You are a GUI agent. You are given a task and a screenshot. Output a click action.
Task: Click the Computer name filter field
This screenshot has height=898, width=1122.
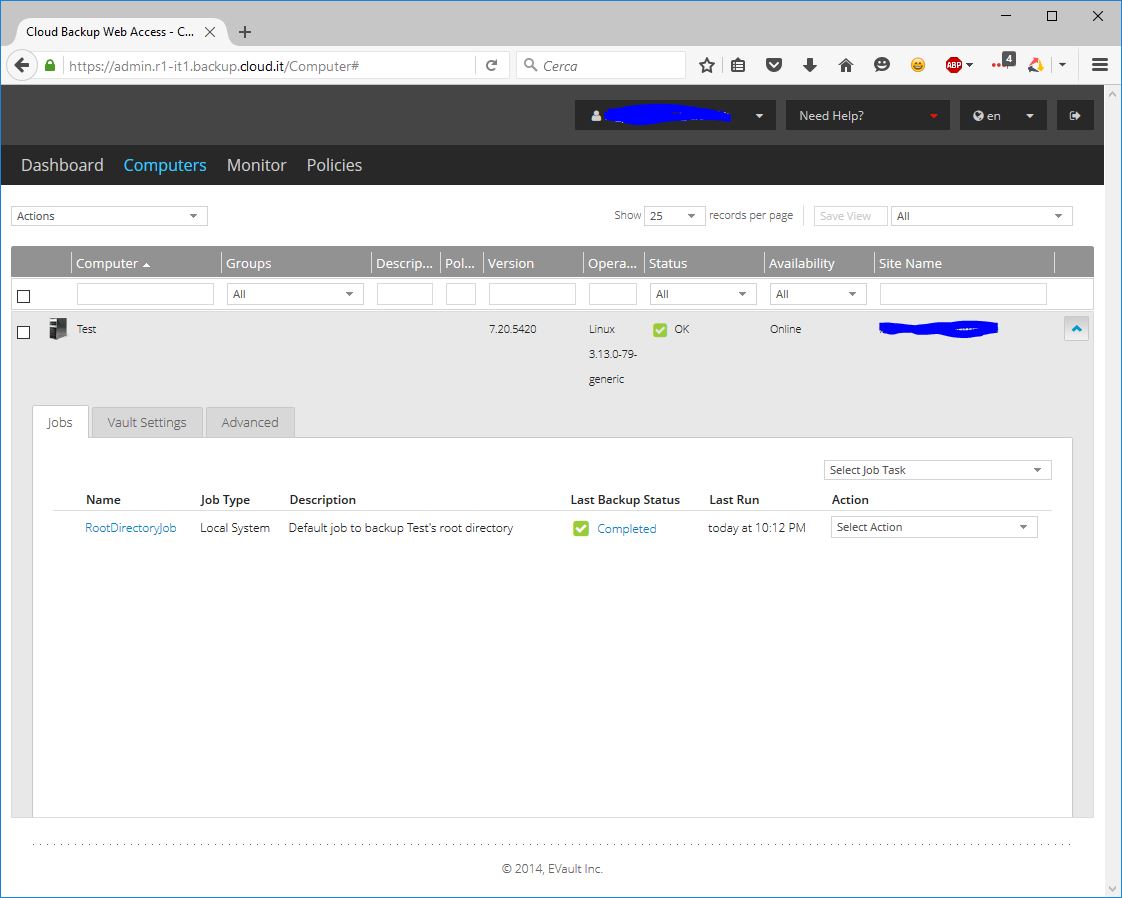pos(145,294)
